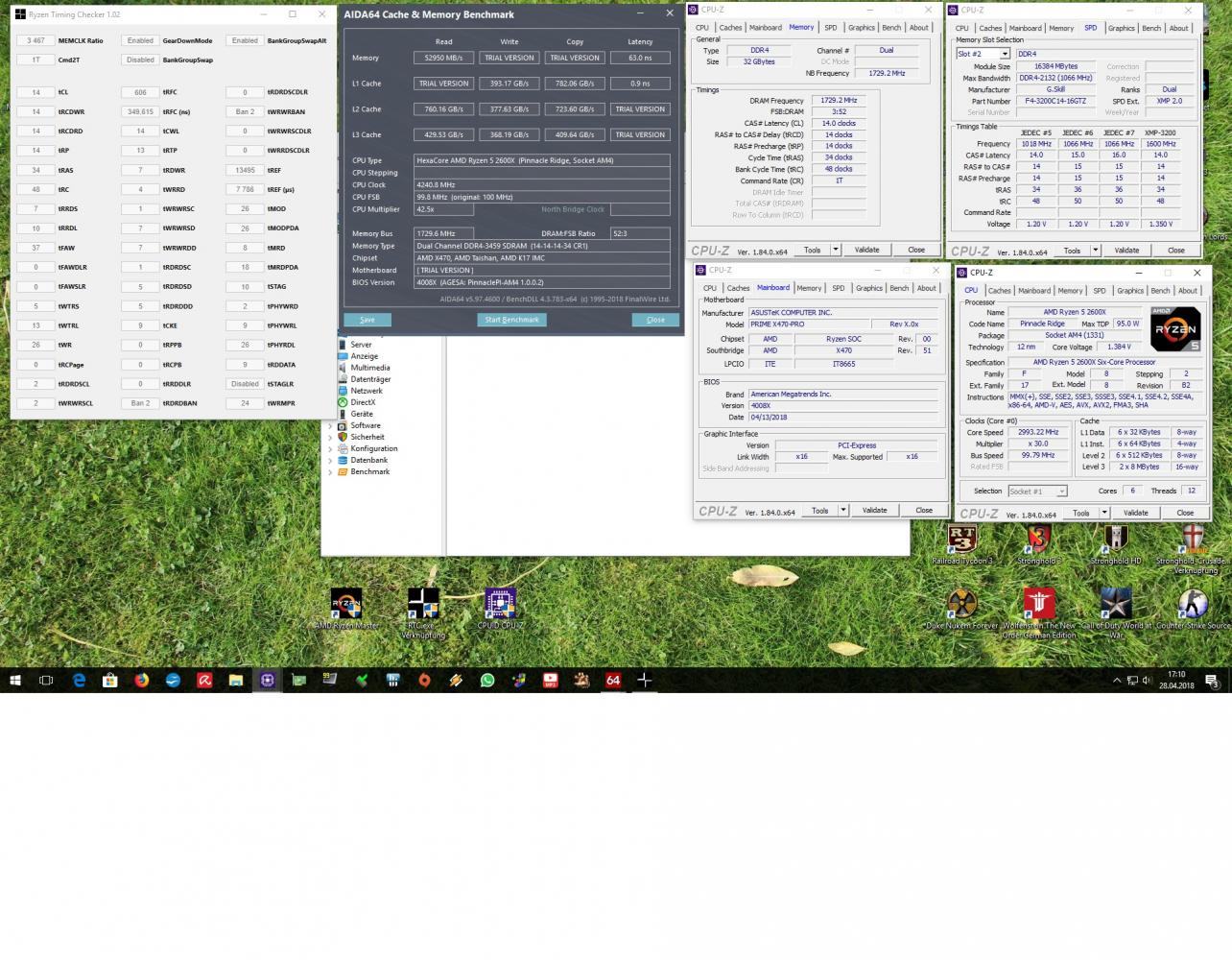Screen dimensions: 1232x960
Task: Open SPD tab in CPU-Z Mainboard window
Action: coord(839,288)
